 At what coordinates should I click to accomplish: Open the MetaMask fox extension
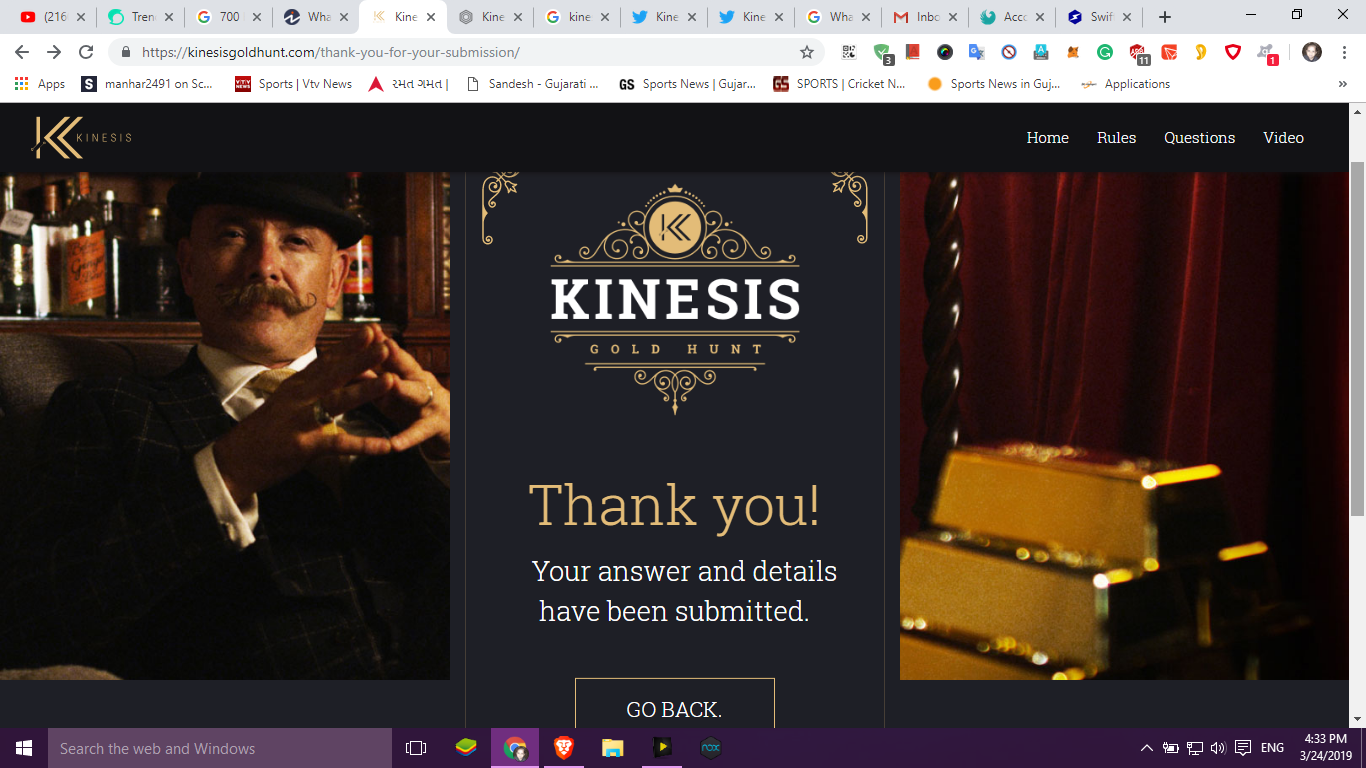tap(1073, 52)
